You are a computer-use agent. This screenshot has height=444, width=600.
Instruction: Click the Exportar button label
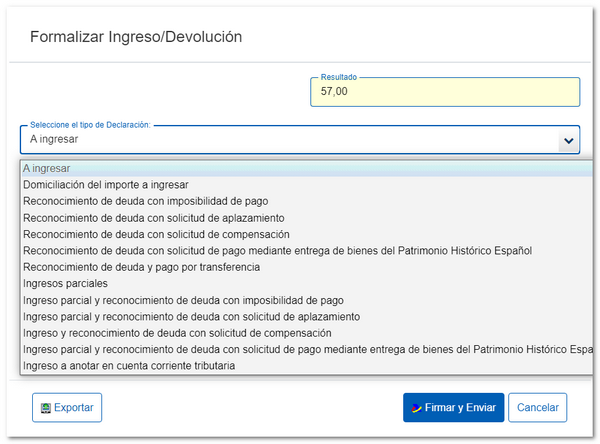pos(73,408)
